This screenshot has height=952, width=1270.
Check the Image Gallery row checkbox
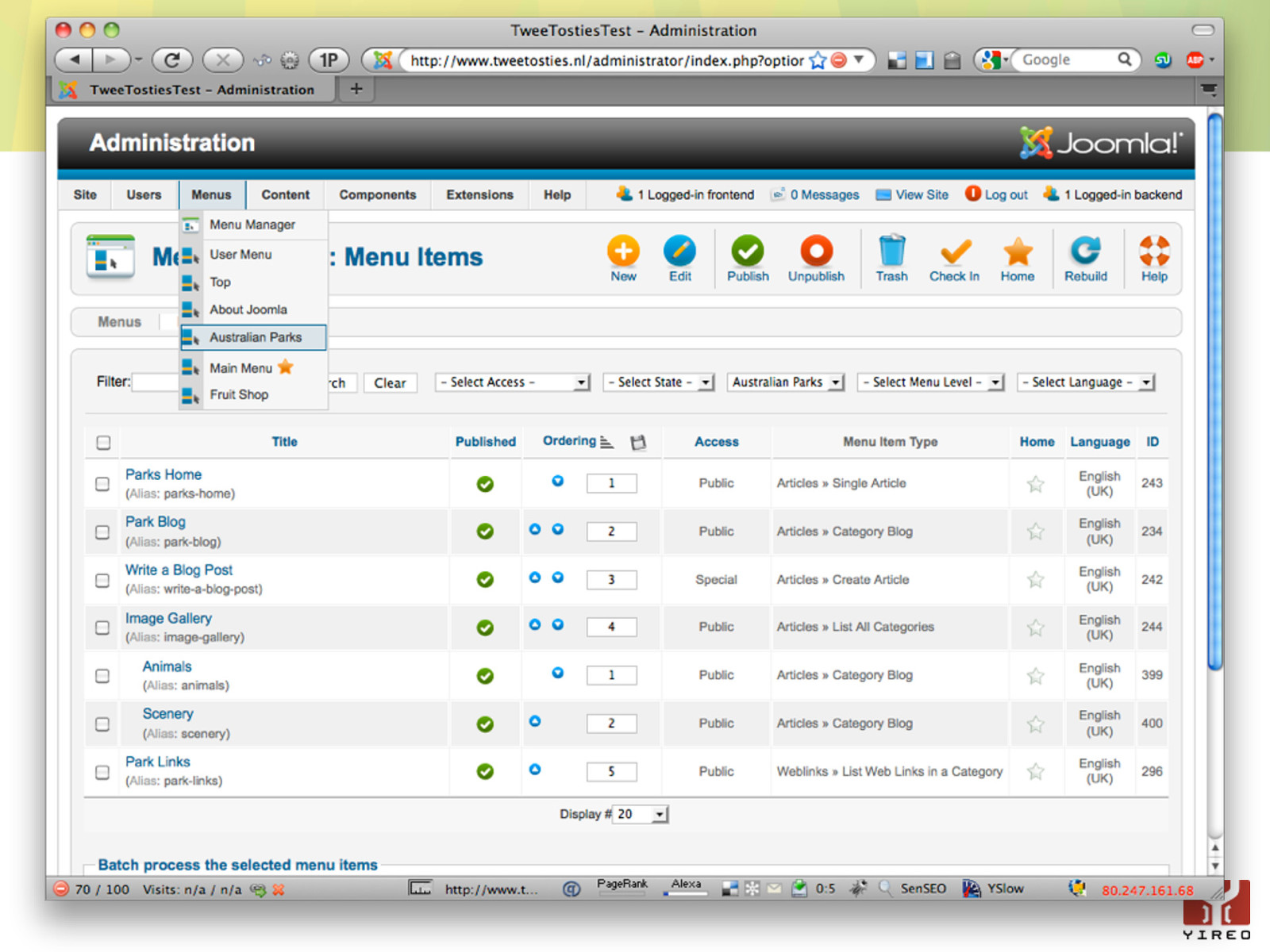coord(102,628)
